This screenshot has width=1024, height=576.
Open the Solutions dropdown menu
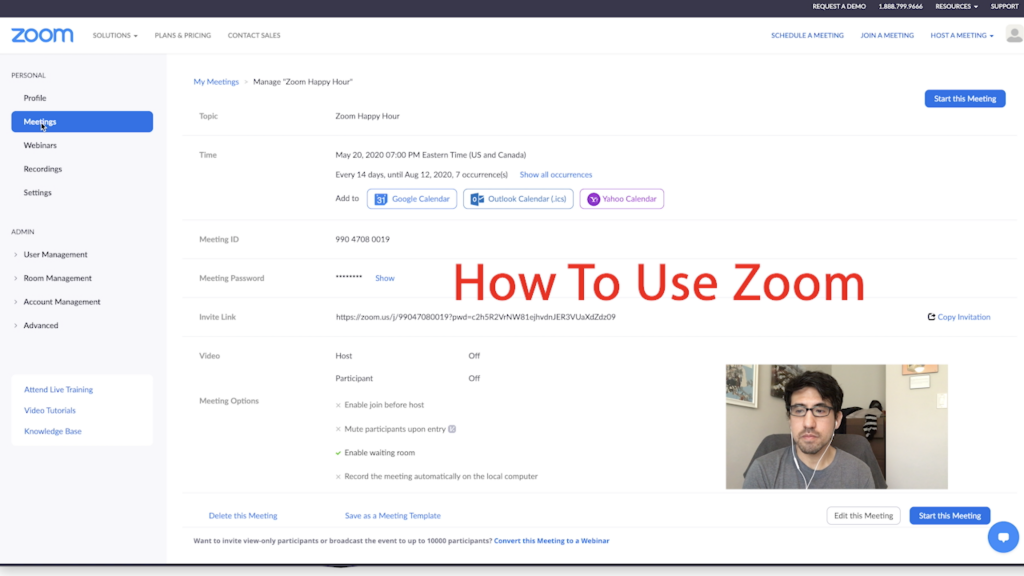pos(114,35)
